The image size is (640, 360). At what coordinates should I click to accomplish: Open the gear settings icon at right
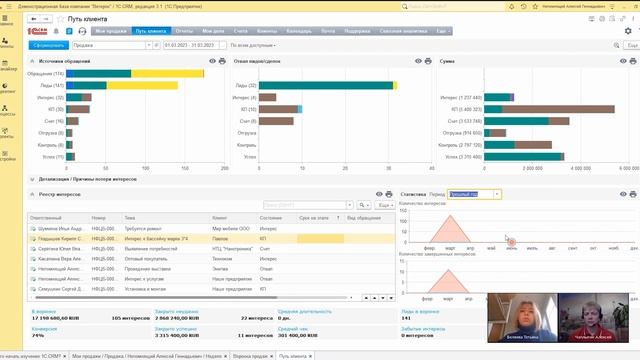(628, 31)
